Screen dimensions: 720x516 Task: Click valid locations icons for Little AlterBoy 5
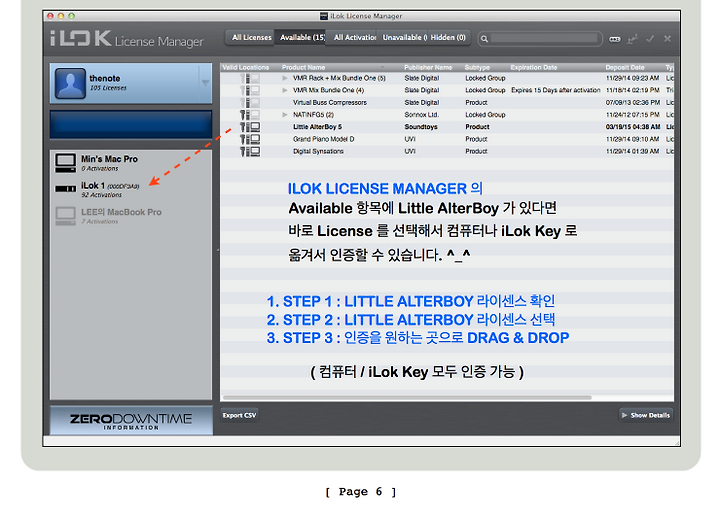(x=250, y=127)
